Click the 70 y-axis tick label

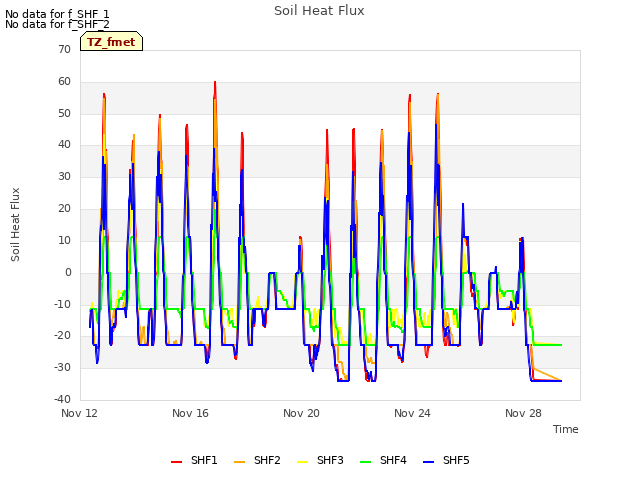pos(64,49)
